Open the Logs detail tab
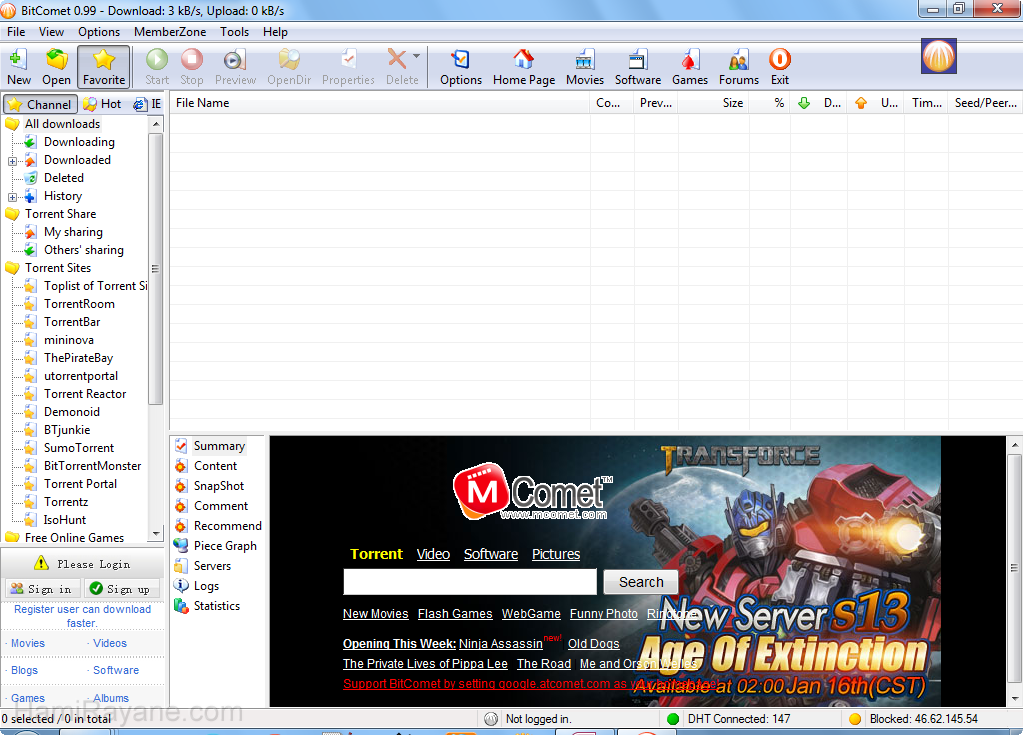Screen dimensions: 1023x735 click(x=206, y=586)
